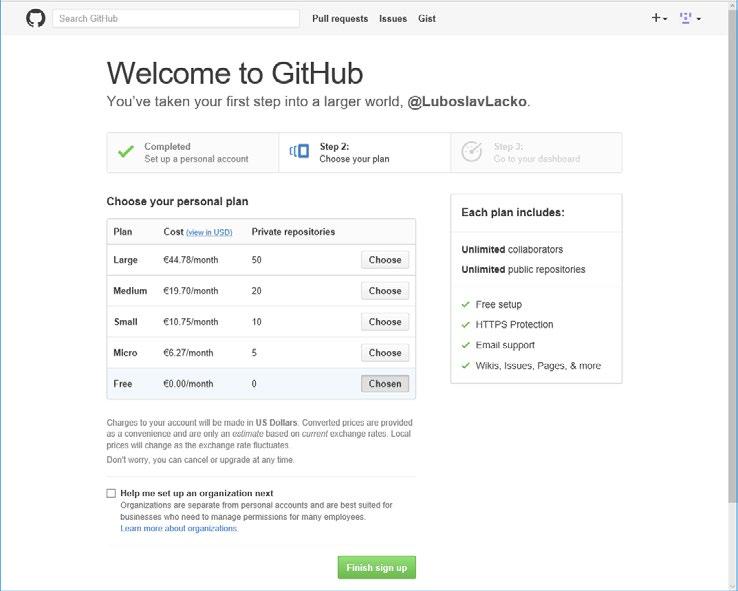This screenshot has width=738, height=591.
Task: Open Learn more about organizations link
Action: [179, 528]
